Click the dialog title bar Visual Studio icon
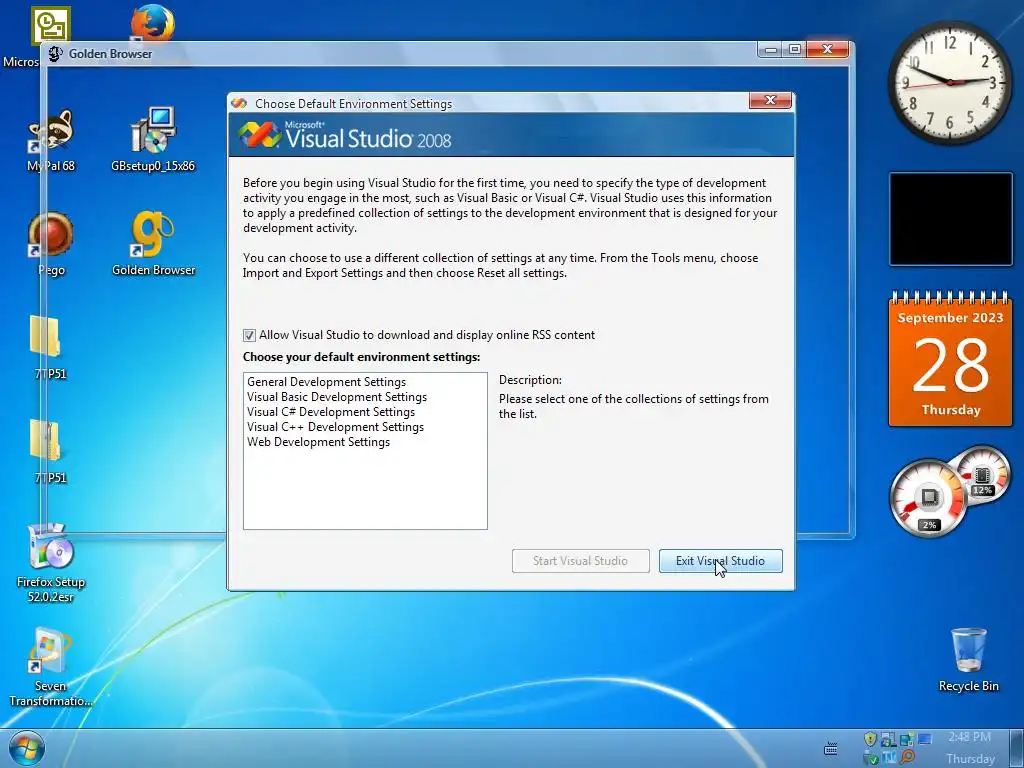Screen dimensions: 1024x768 click(239, 103)
